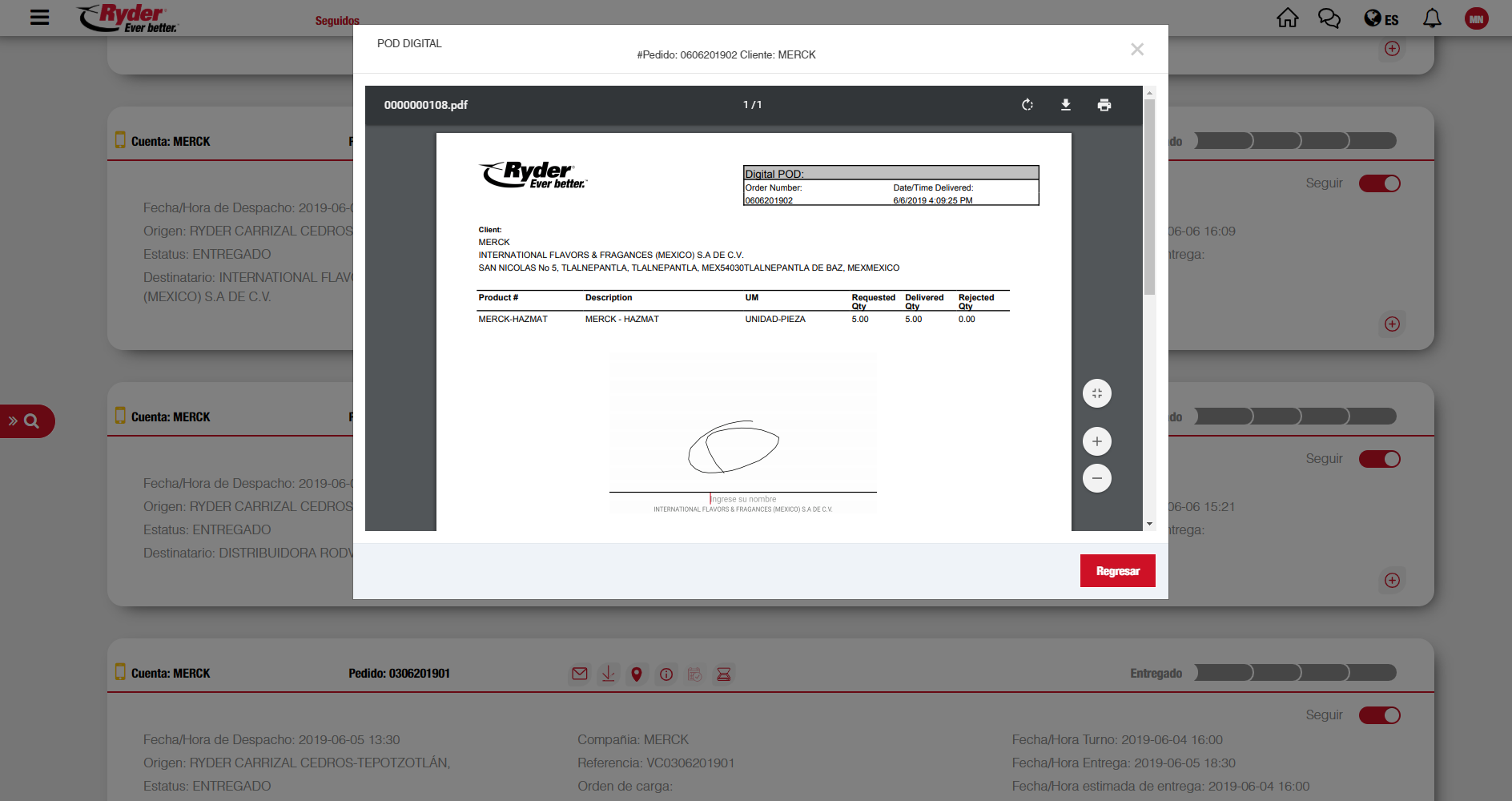Open the chat messages icon
Image resolution: width=1512 pixels, height=801 pixels.
[x=1329, y=18]
